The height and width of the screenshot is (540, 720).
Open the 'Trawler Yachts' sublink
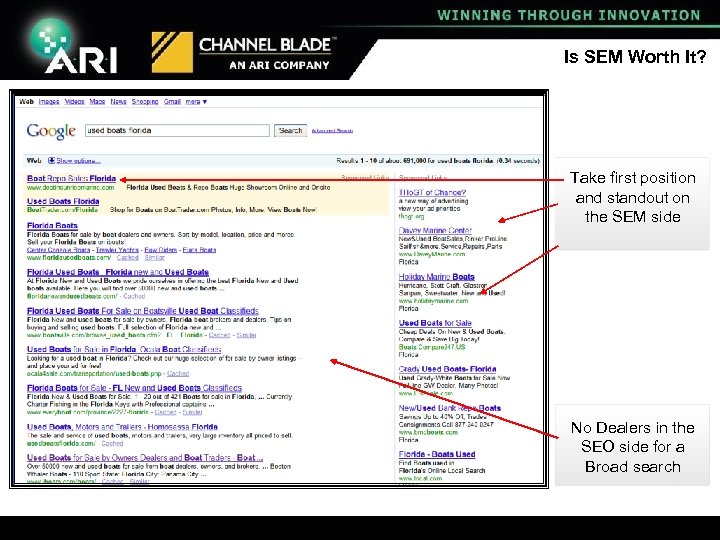[117, 250]
